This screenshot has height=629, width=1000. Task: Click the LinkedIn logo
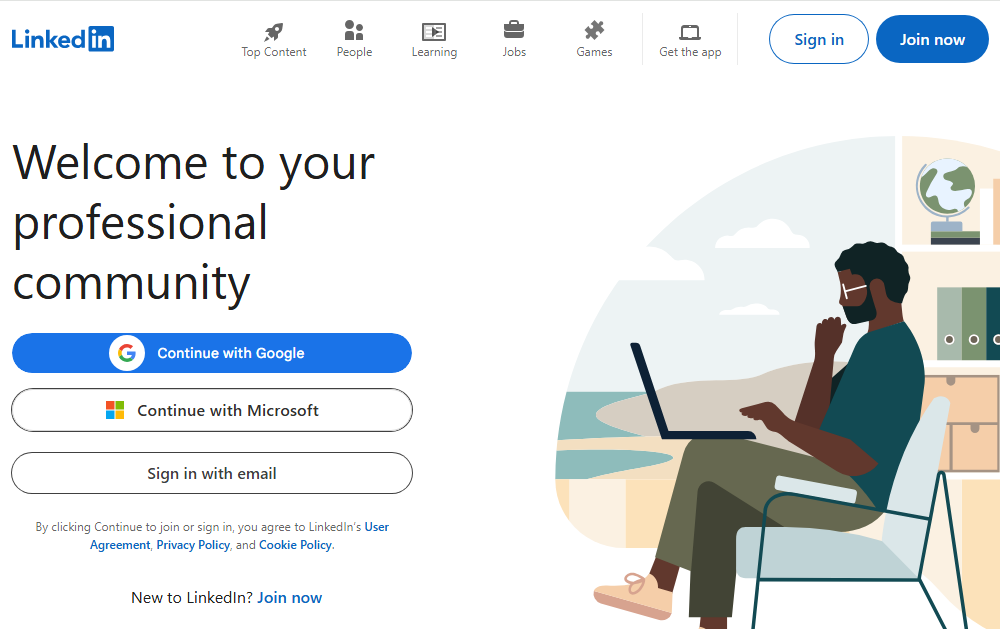click(x=62, y=39)
